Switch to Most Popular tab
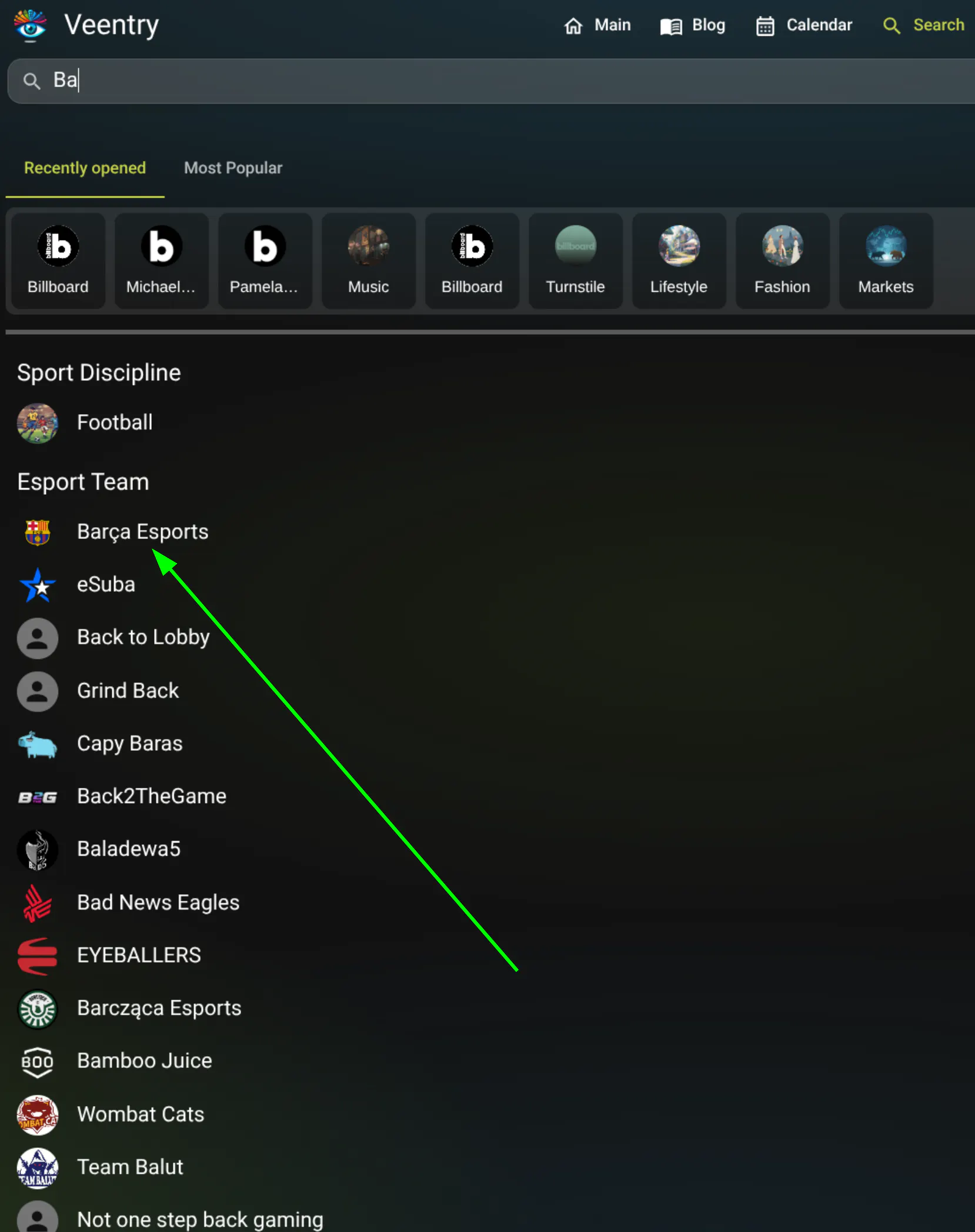 (x=233, y=168)
